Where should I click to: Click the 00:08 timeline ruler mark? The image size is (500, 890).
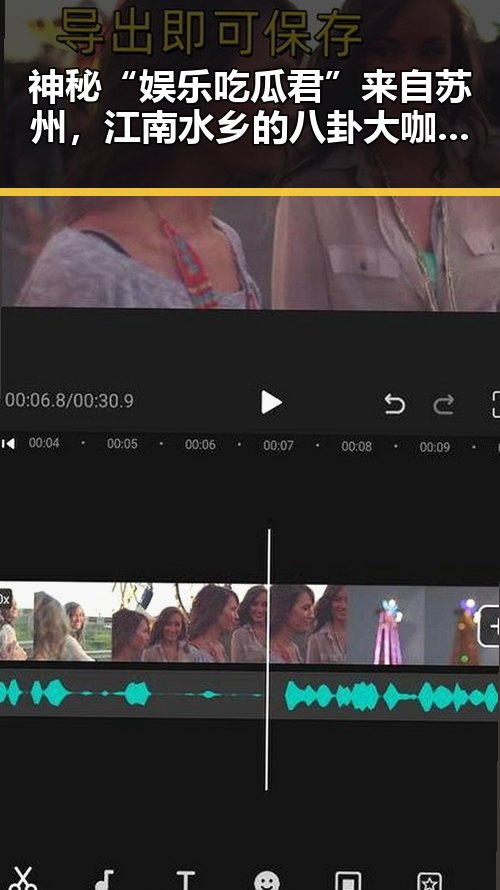point(356,446)
